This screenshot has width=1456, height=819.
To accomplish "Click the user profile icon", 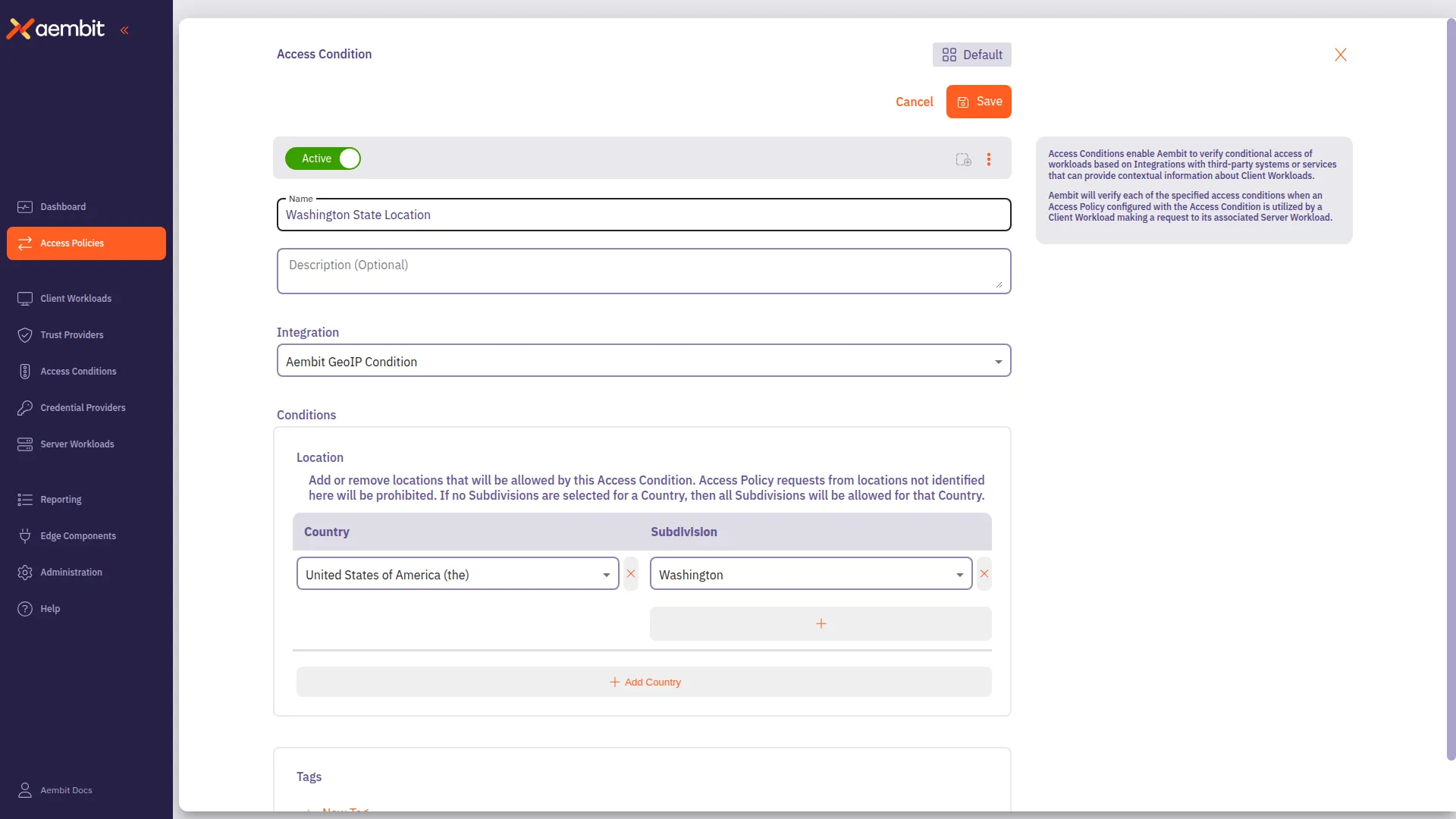I will pos(25,790).
